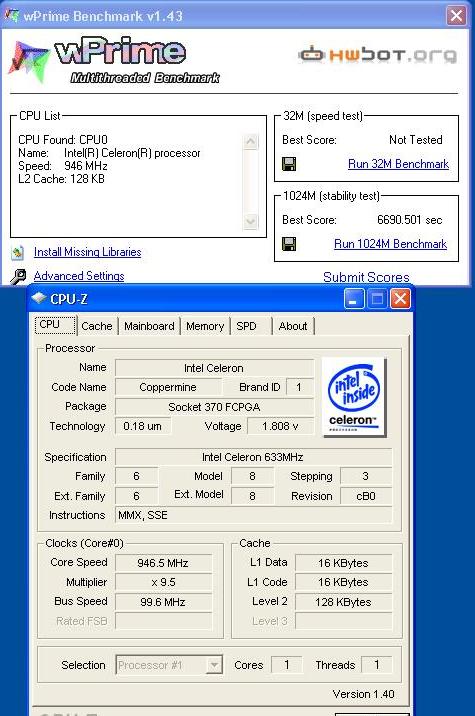
Task: Click the wPrime title bar icon
Action: coord(11,16)
